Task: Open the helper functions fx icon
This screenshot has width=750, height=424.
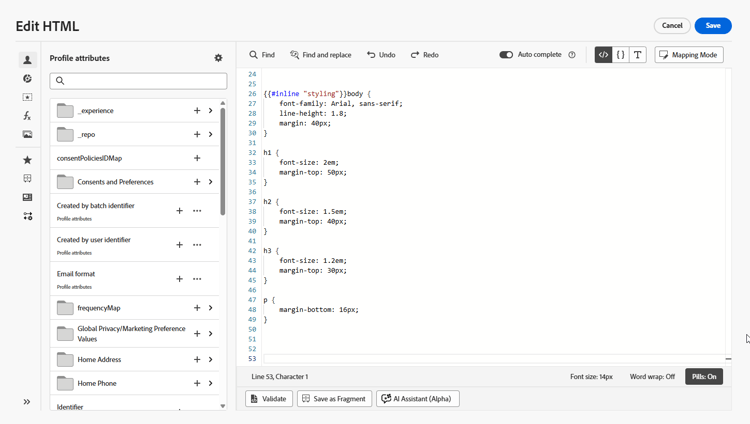Action: point(27,115)
